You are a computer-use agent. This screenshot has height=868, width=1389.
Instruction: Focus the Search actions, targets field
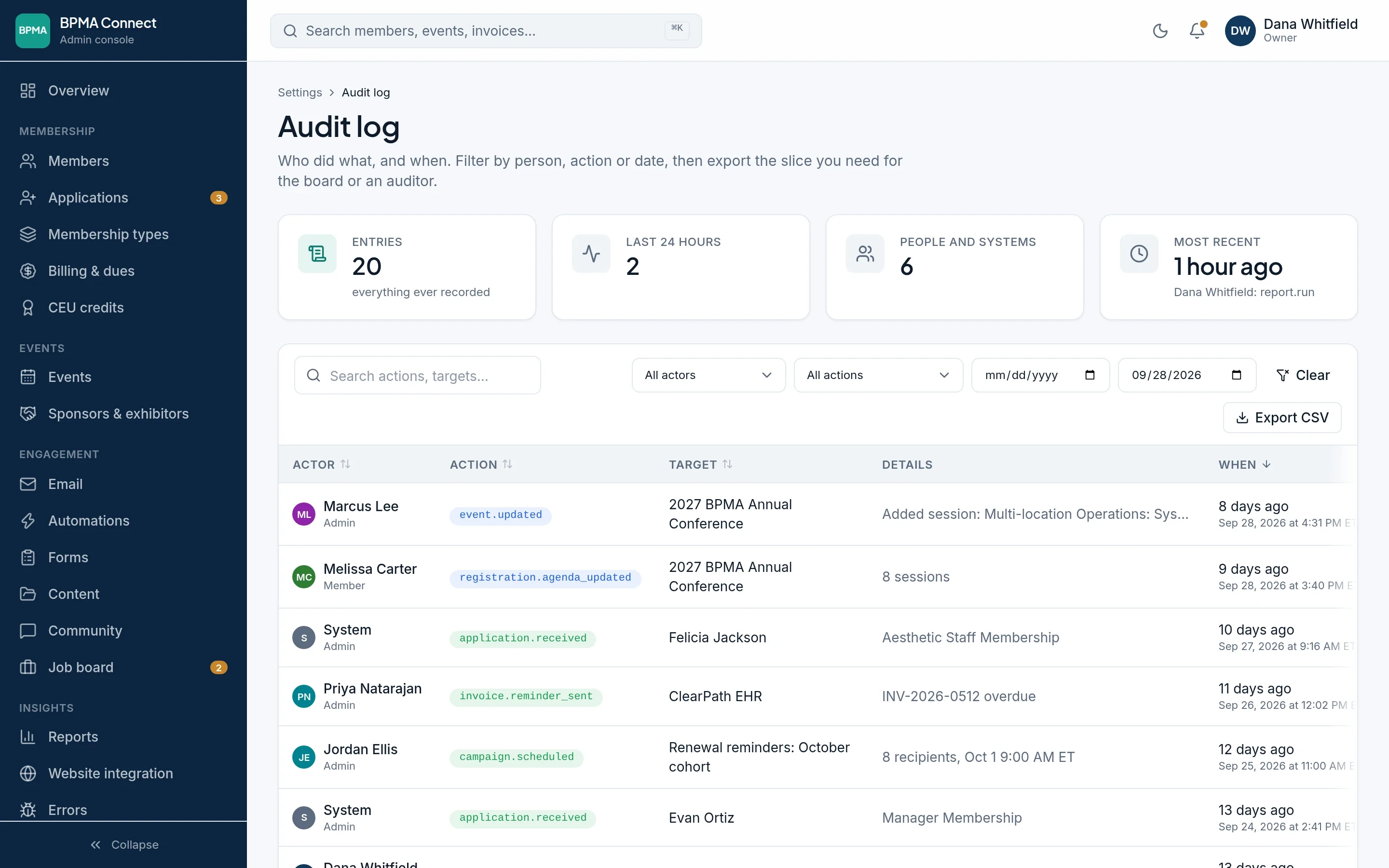417,376
